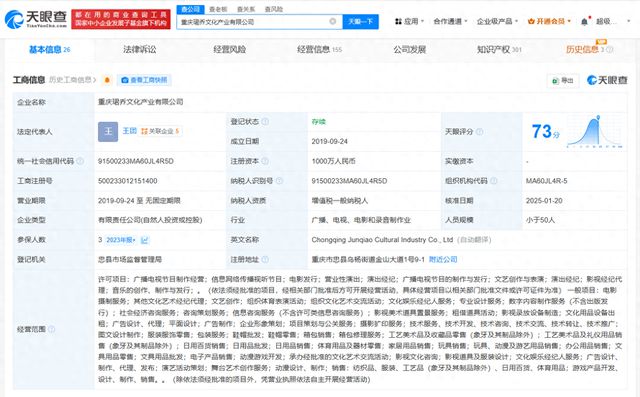This screenshot has width=640, height=397.
Task: Select the 查风险 search tab
Action: 273,9
